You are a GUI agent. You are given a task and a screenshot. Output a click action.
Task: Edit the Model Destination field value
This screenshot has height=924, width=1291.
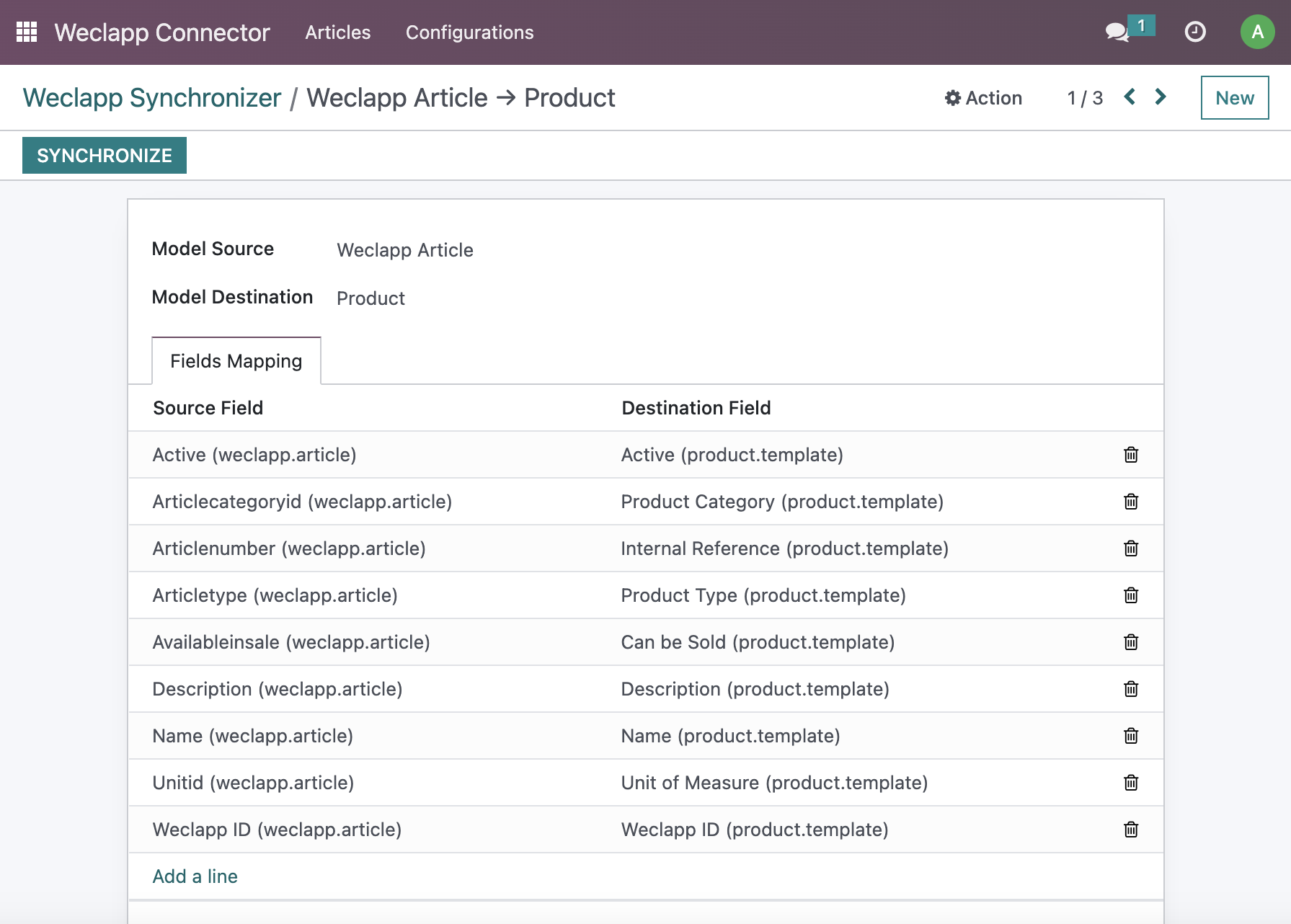point(371,298)
